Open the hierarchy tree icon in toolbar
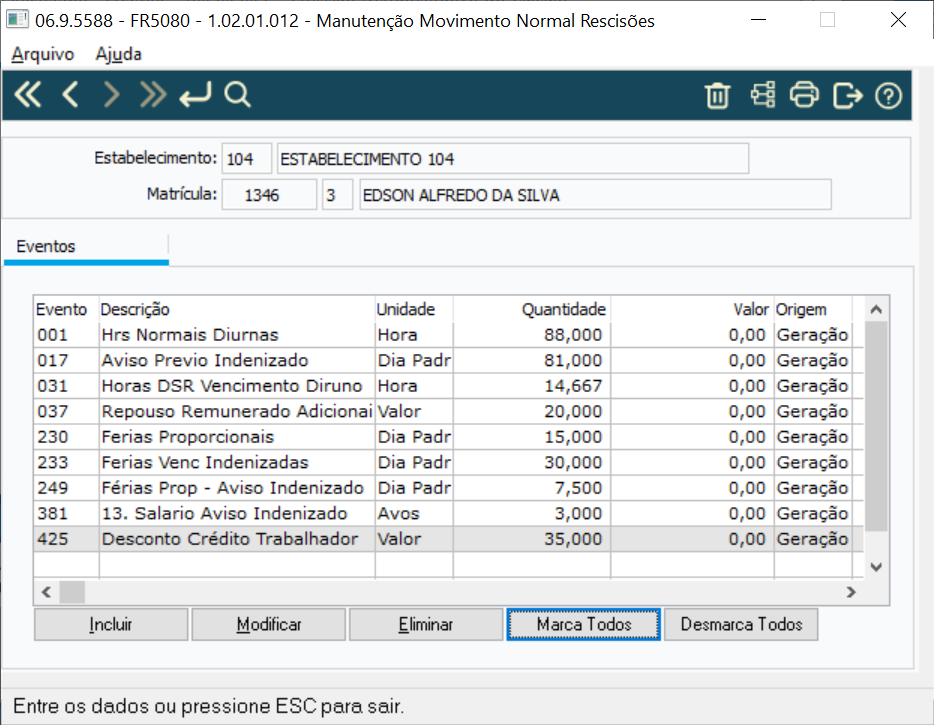This screenshot has height=725, width=934. click(762, 95)
